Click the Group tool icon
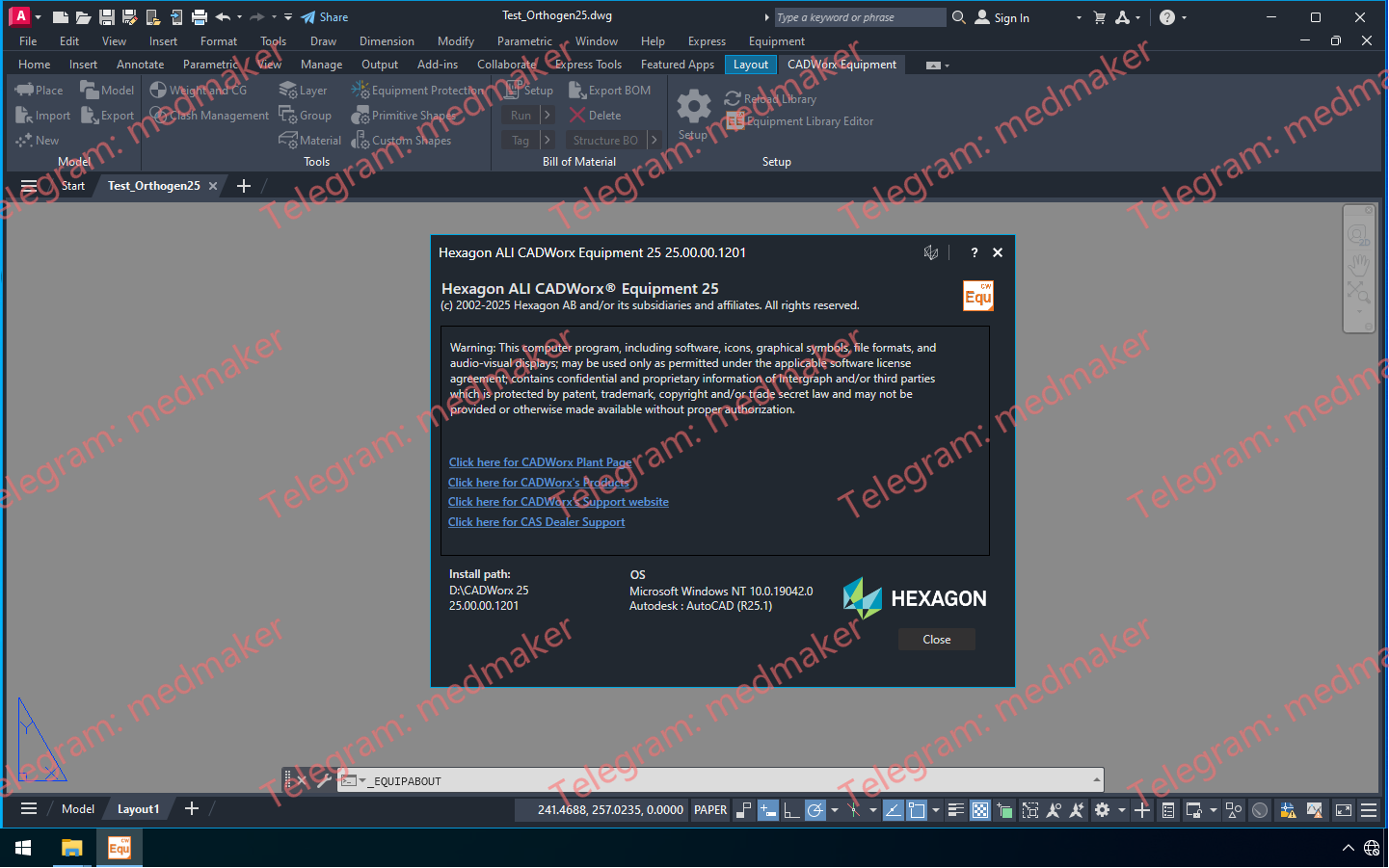Viewport: 1389px width, 868px height. coord(287,116)
